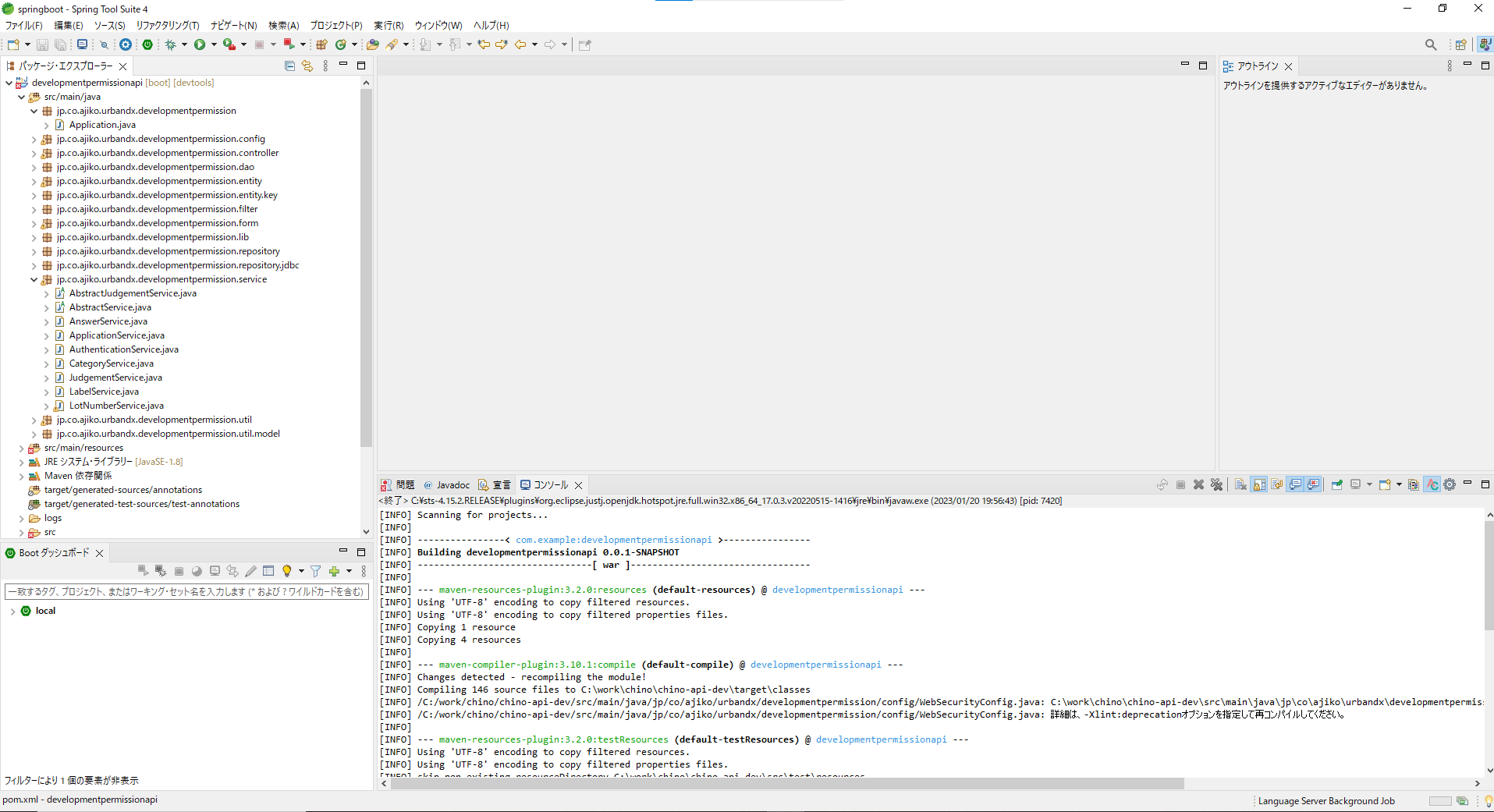This screenshot has width=1494, height=812.
Task: Switch to the Javadoc tab
Action: tap(452, 485)
